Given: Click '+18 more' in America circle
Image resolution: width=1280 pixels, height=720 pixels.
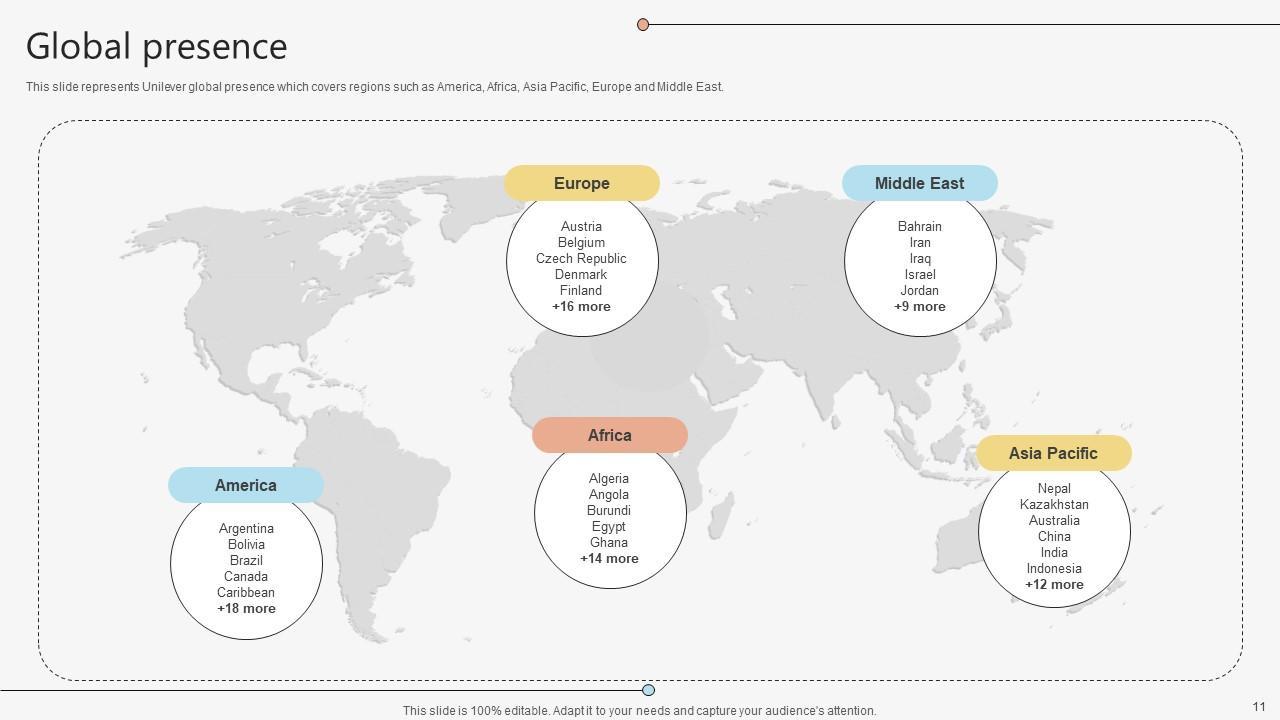Looking at the screenshot, I should point(246,609).
